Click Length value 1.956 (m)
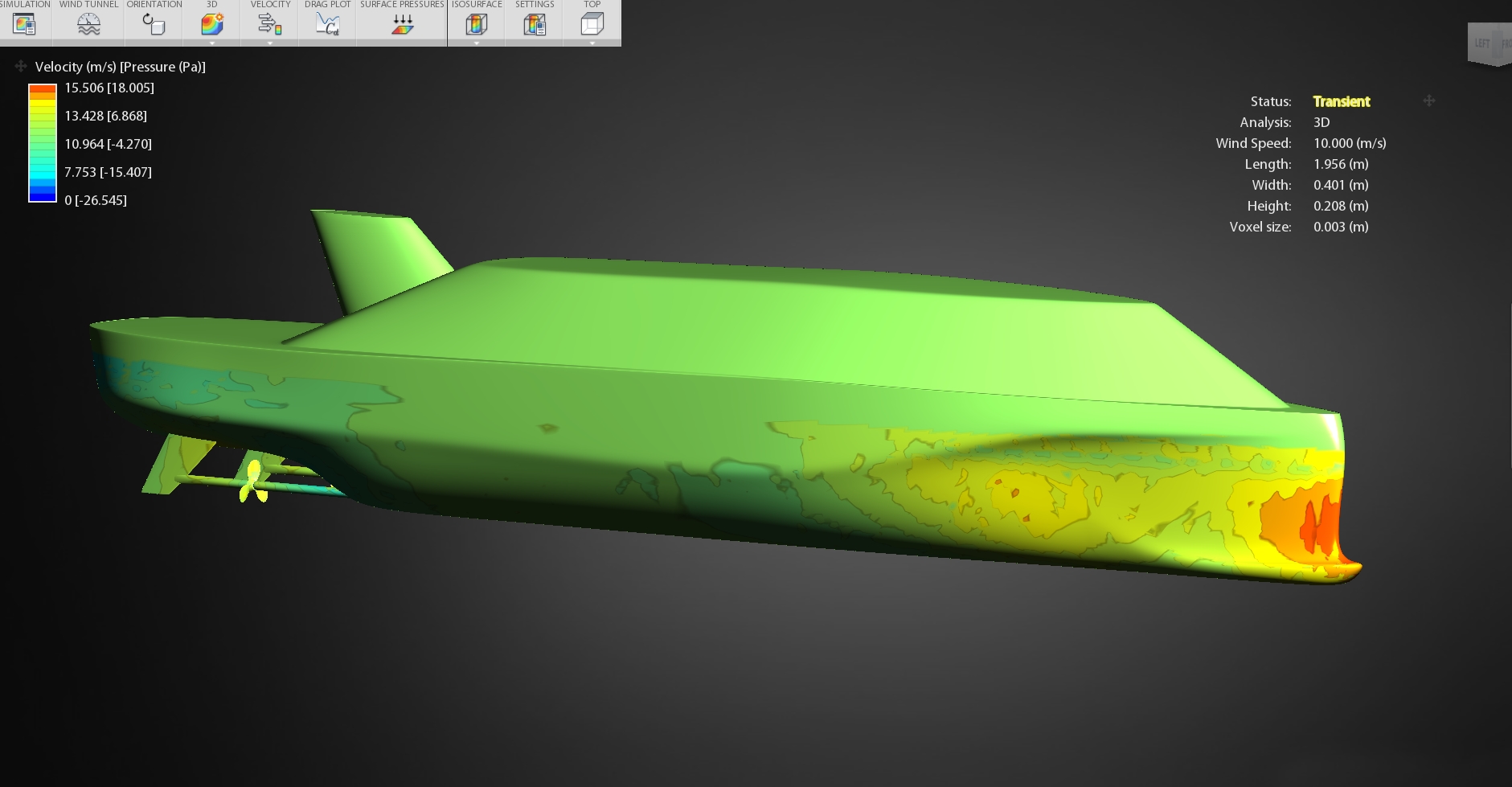Viewport: 1512px width, 787px height. (x=1341, y=164)
